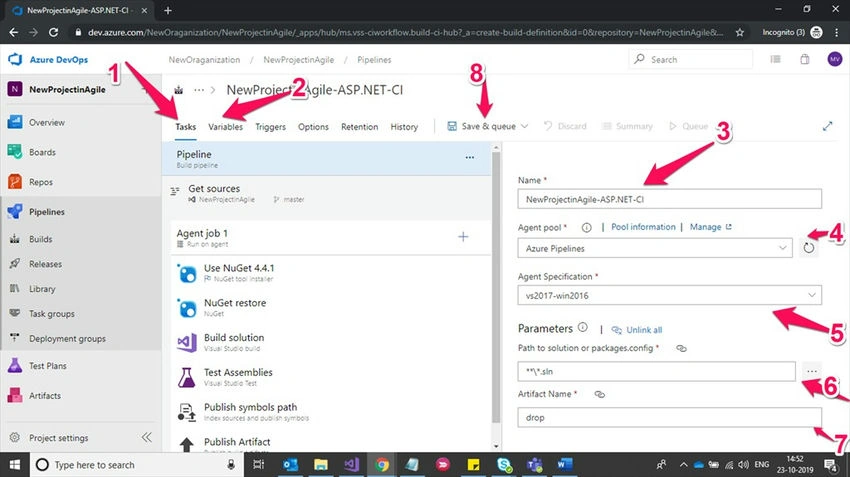This screenshot has height=477, width=850.
Task: Switch to the Options tab
Action: click(x=313, y=127)
